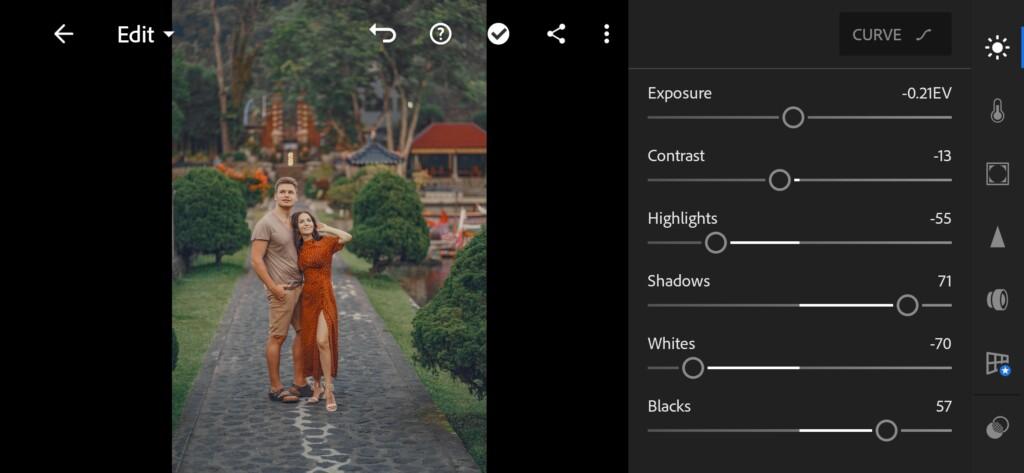Image resolution: width=1024 pixels, height=473 pixels.
Task: Tap the back arrow icon
Action: (63, 34)
